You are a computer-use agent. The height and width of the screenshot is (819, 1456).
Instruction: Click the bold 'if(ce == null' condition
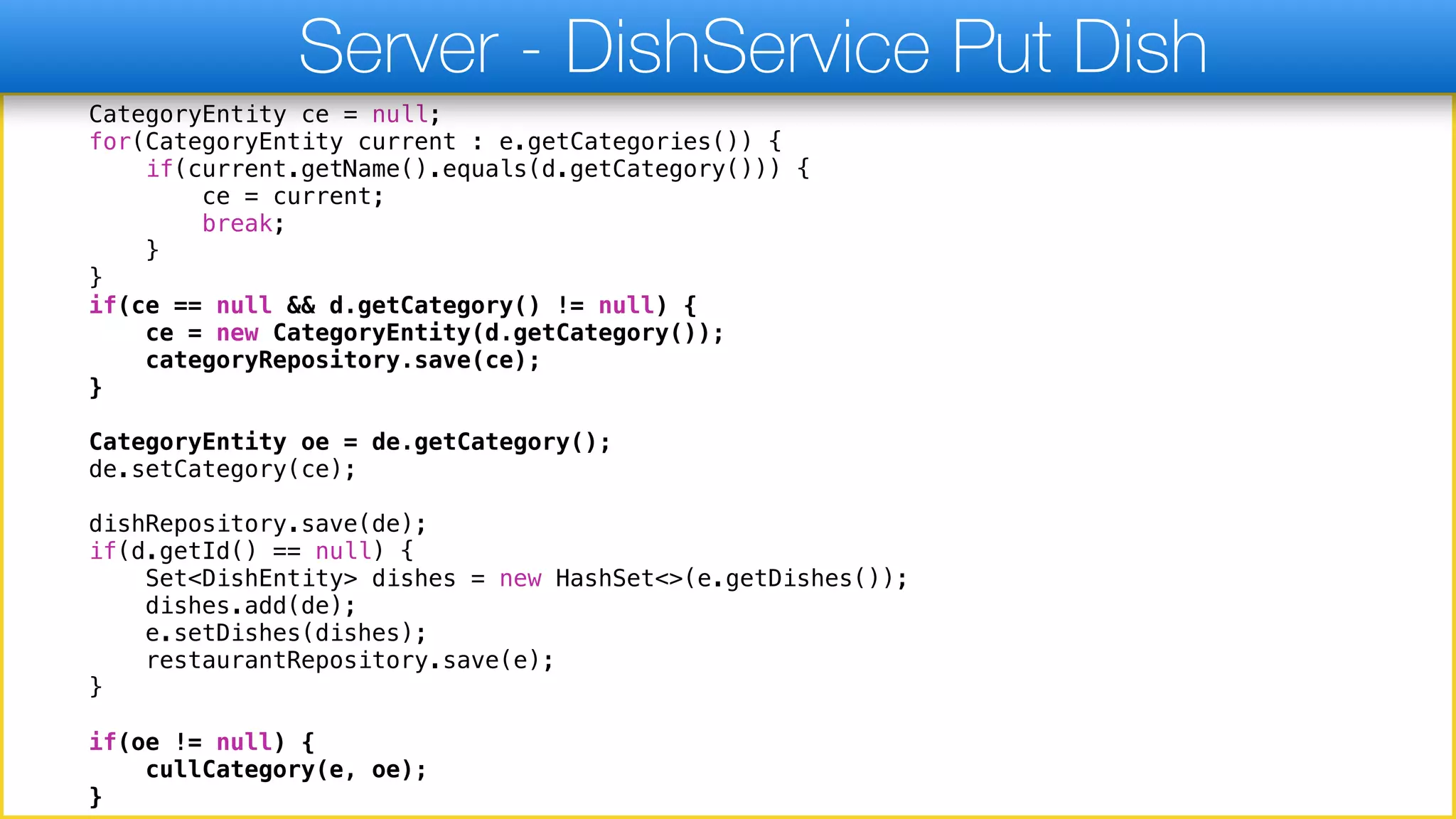coord(181,306)
